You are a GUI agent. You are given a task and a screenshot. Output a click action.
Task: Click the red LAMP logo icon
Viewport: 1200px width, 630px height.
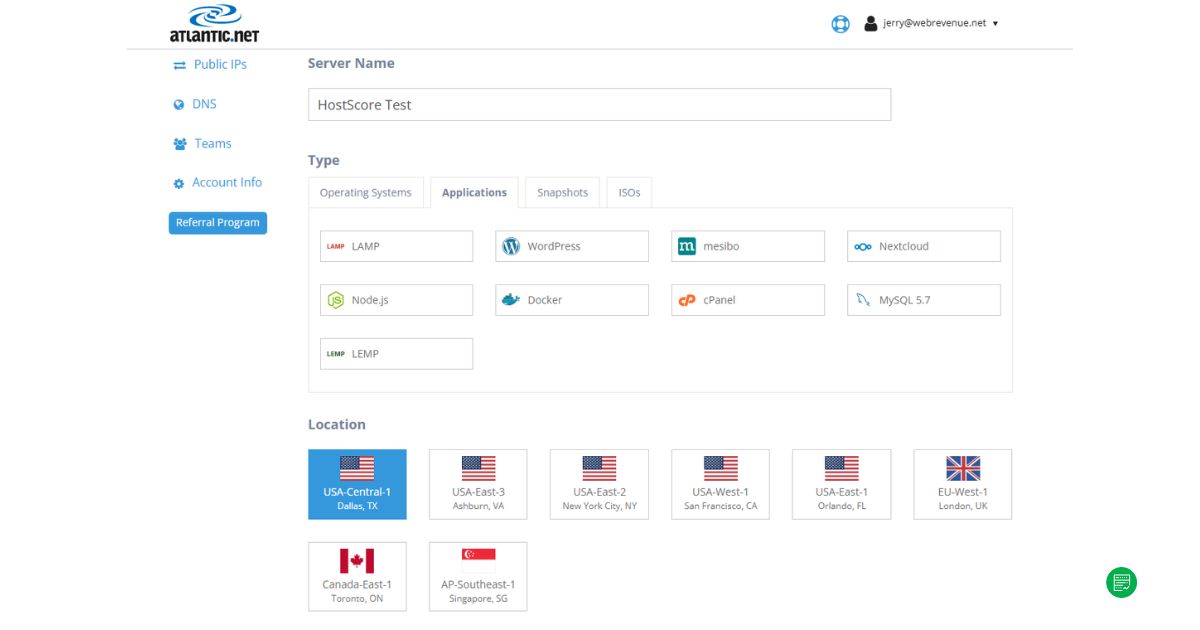pos(335,247)
